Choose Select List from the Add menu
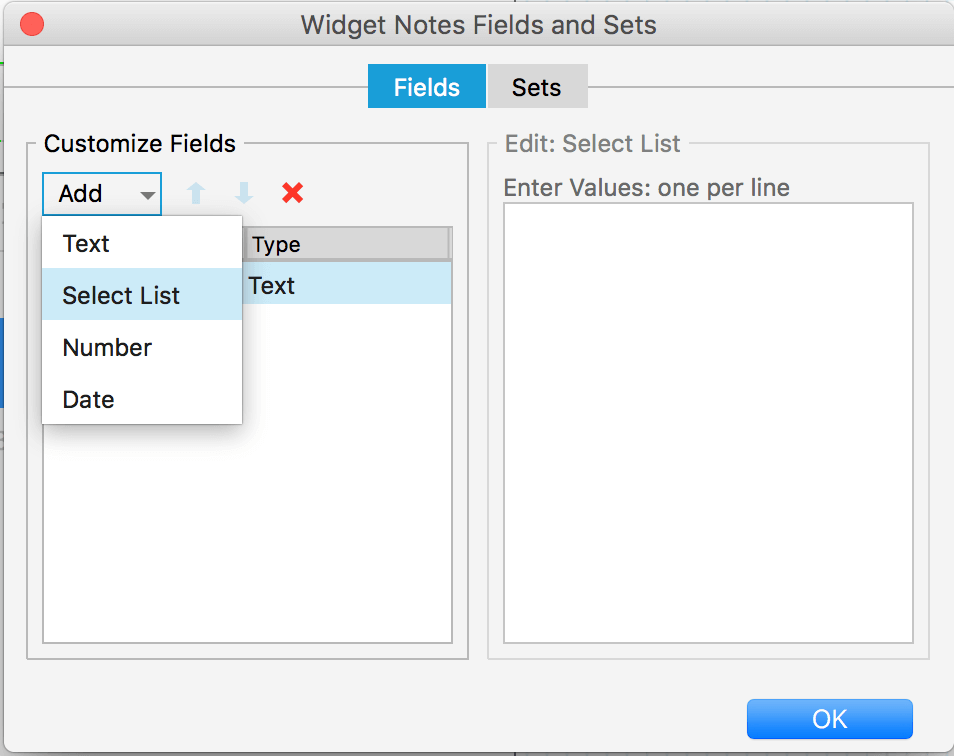Screen dimensions: 954x756 (x=142, y=295)
